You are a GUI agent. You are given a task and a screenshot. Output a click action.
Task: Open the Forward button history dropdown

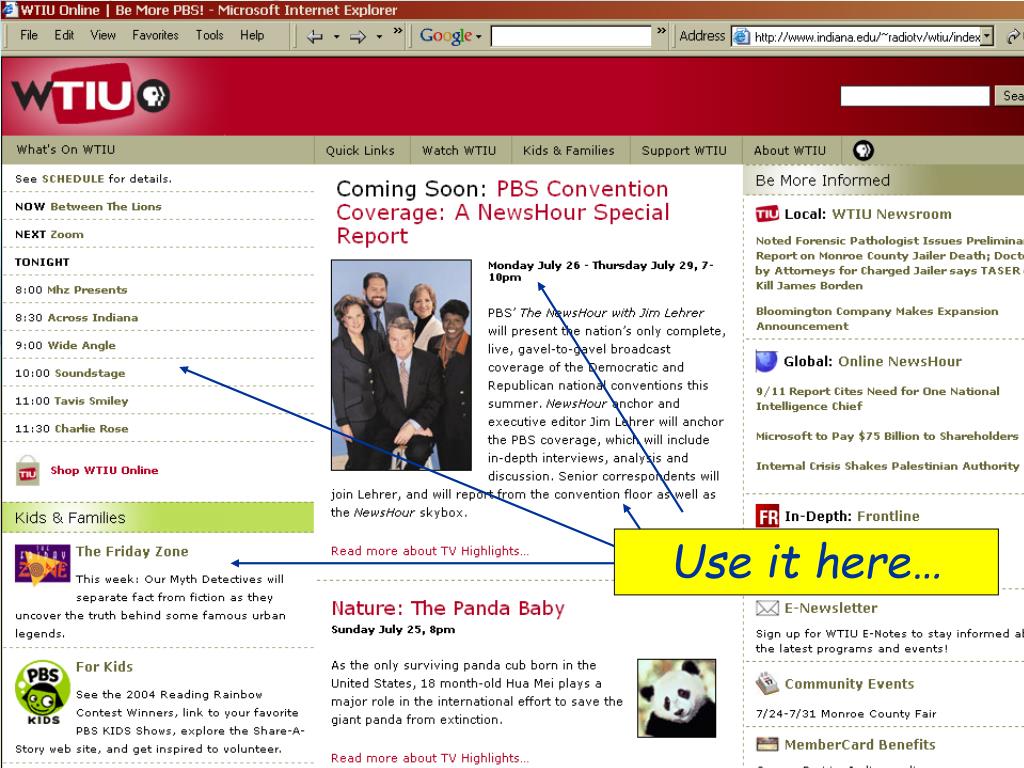(x=379, y=37)
